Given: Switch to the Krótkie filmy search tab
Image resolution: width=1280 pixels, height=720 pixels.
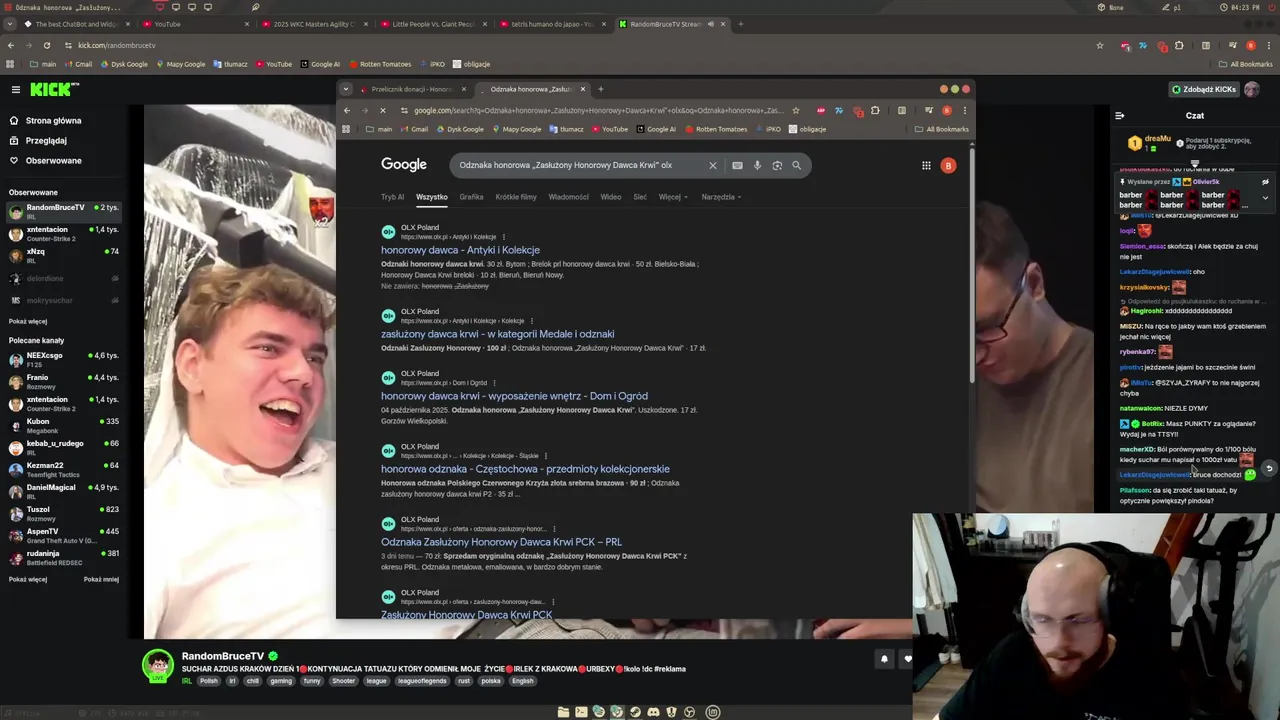Looking at the screenshot, I should pyautogui.click(x=516, y=197).
